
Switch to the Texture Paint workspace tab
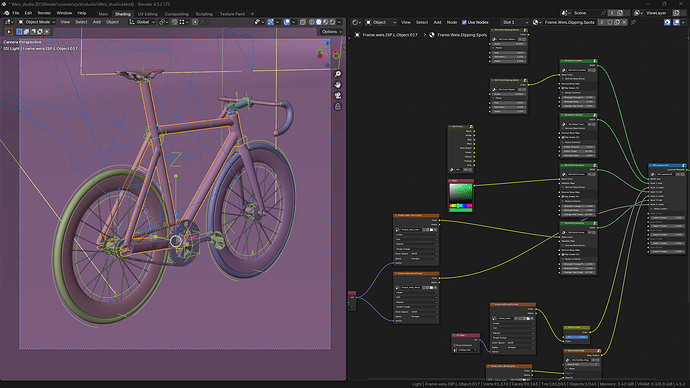point(232,14)
